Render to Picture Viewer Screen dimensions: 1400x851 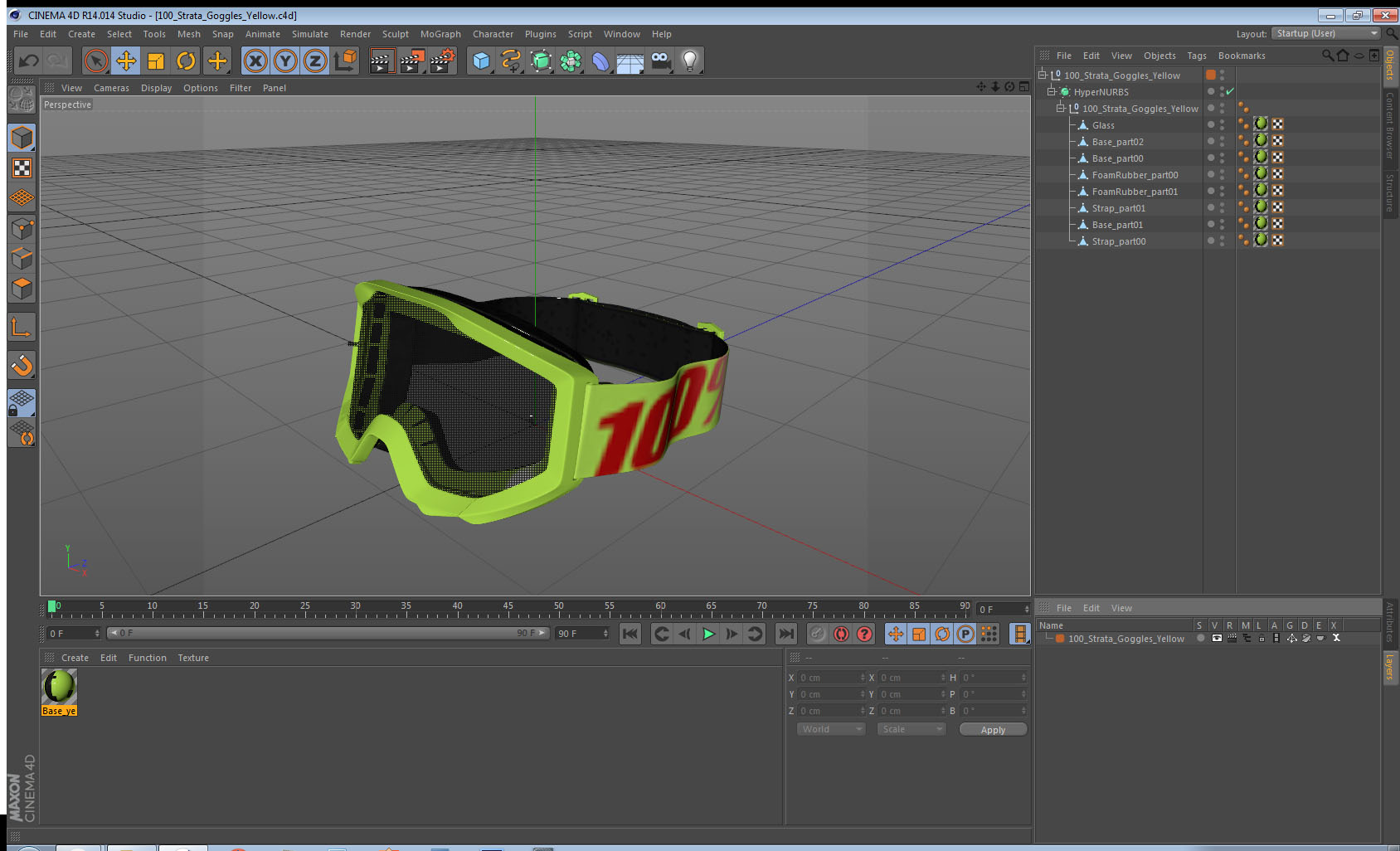tap(412, 61)
